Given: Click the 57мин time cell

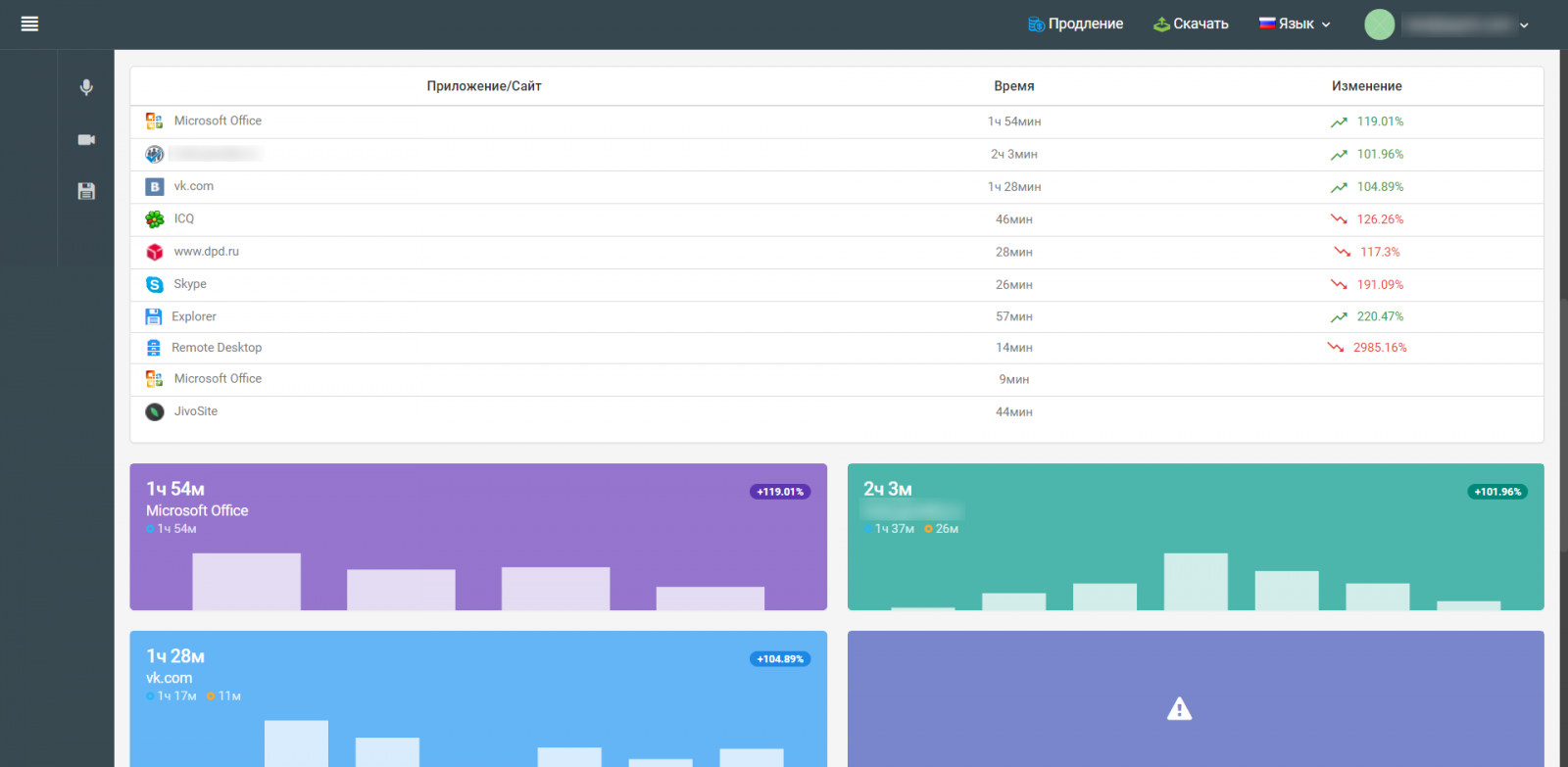Looking at the screenshot, I should (1014, 316).
